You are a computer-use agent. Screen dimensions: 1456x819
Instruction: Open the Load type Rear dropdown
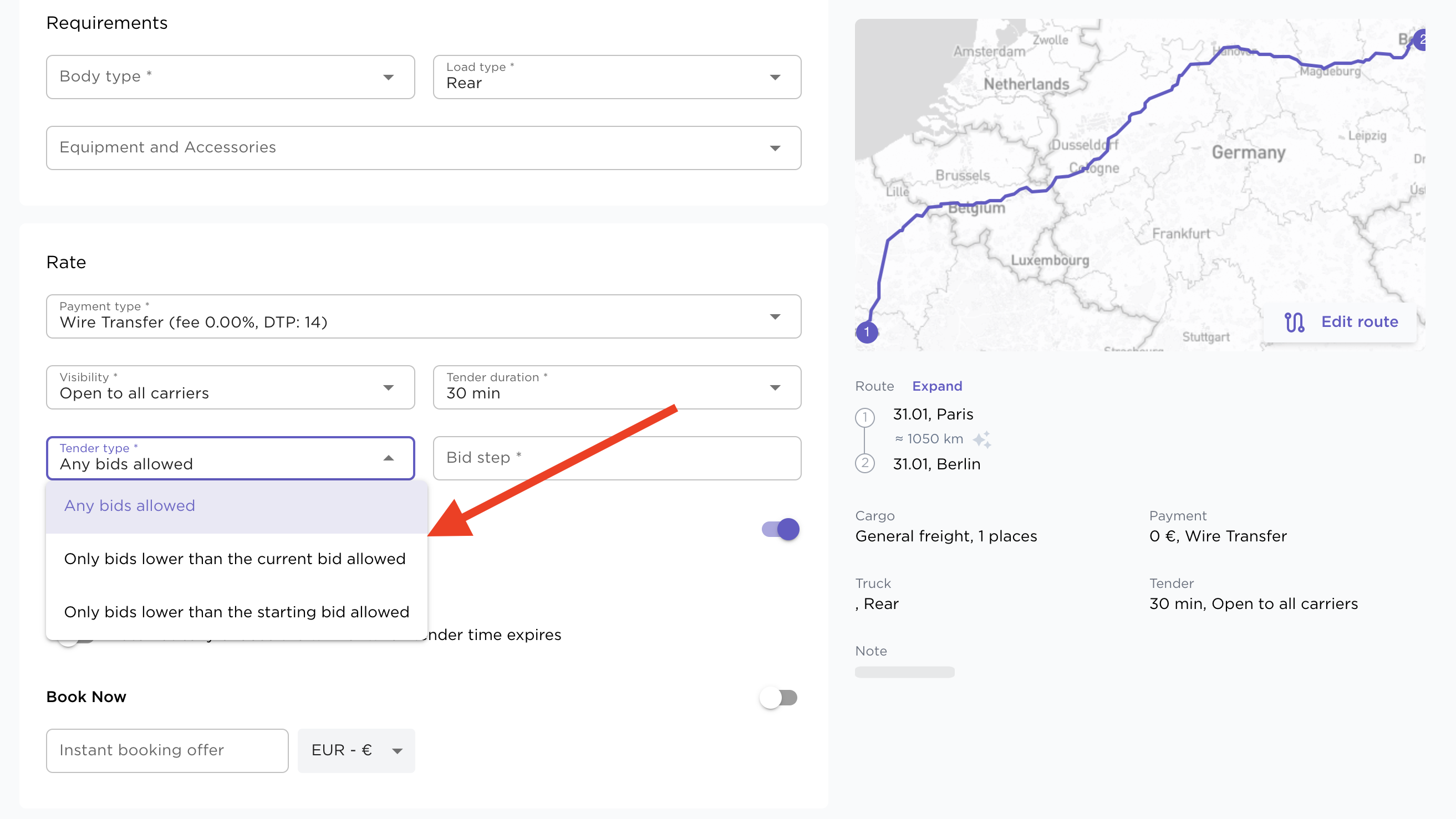[617, 77]
